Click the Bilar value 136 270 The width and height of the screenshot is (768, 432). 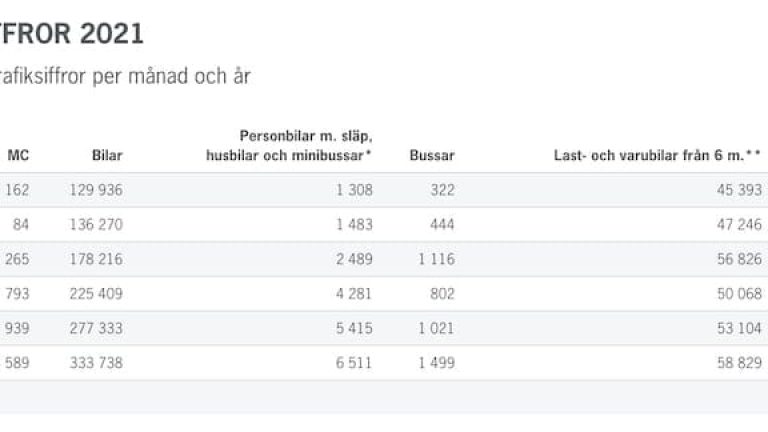click(96, 225)
